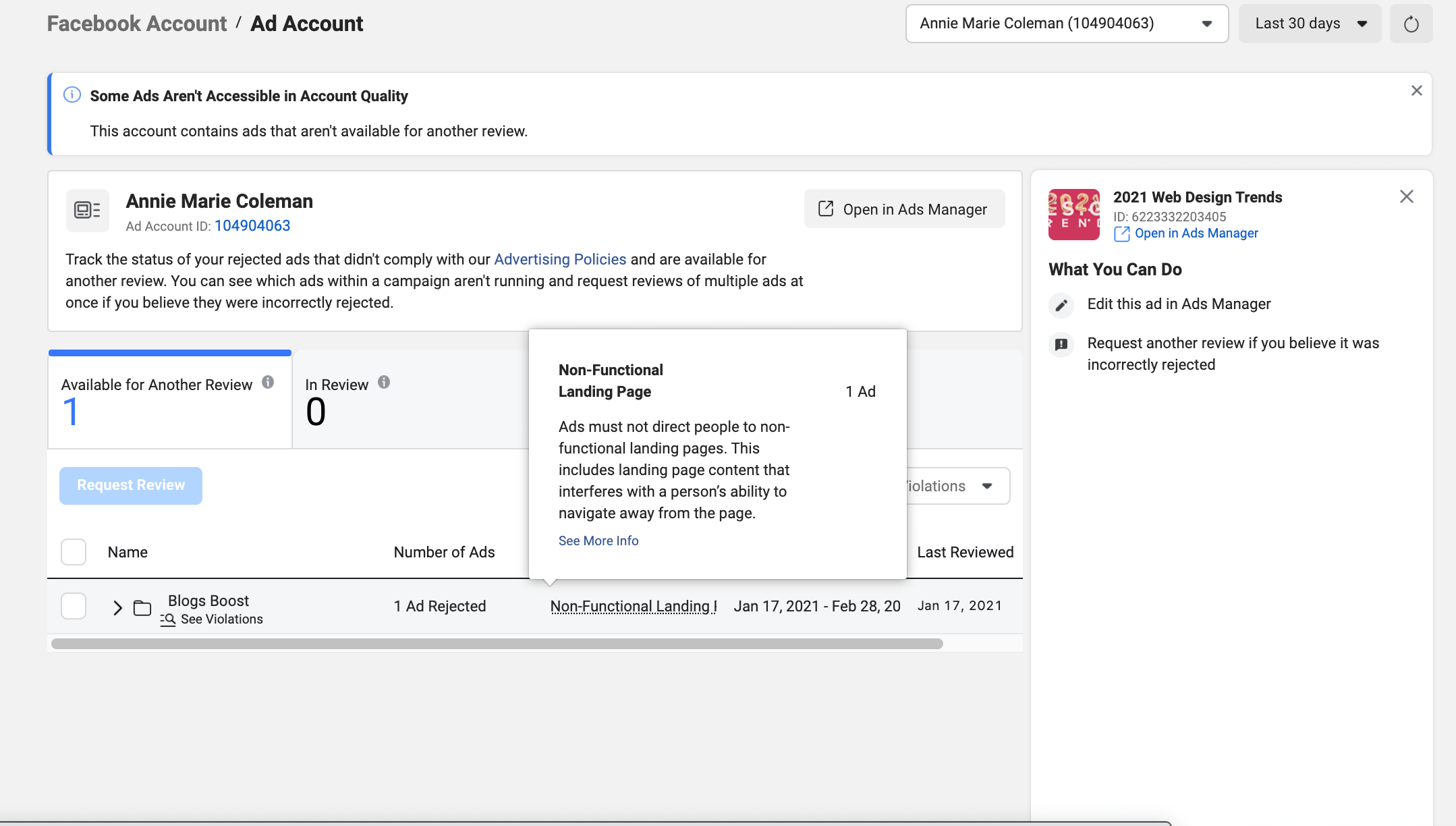1456x826 pixels.
Task: Expand the Blogs Boost campaign row
Action: tap(117, 608)
